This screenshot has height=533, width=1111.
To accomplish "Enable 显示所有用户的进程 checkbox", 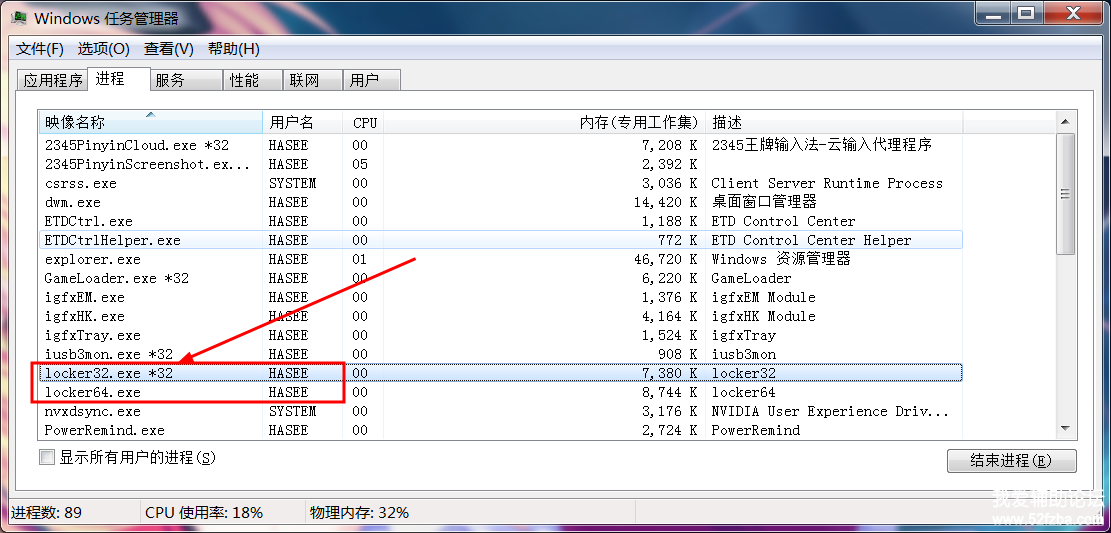I will coord(47,458).
